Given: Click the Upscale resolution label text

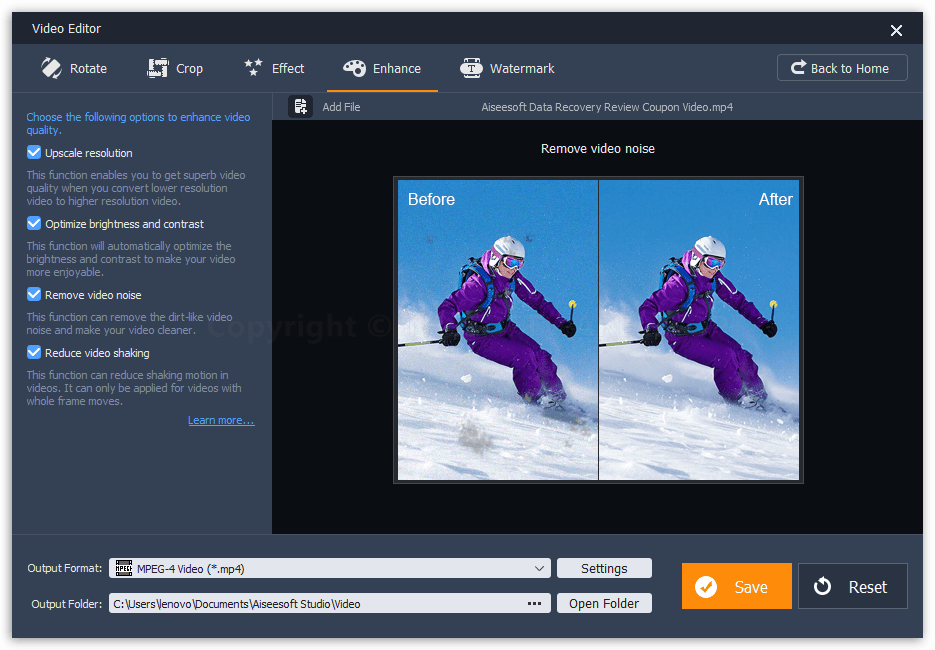Looking at the screenshot, I should [x=89, y=153].
